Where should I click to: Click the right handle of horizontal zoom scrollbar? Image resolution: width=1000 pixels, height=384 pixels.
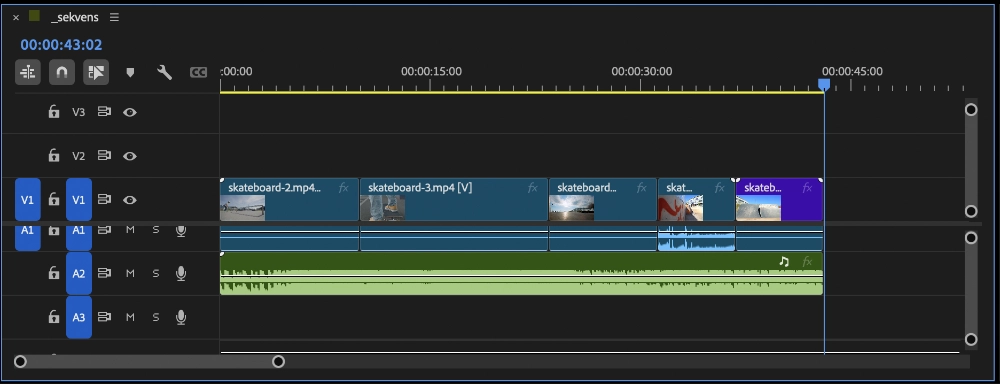click(278, 362)
